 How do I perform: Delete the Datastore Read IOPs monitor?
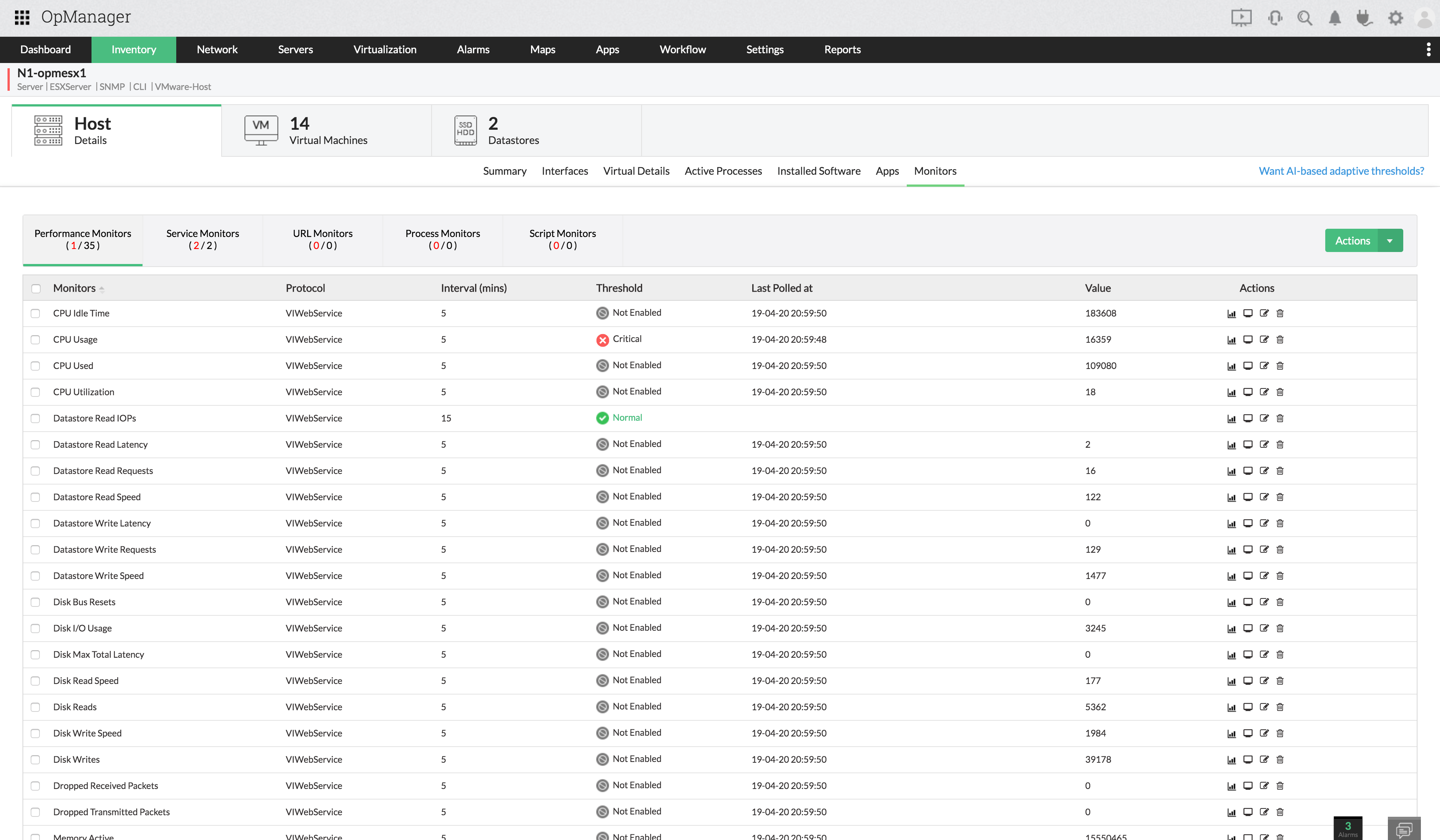point(1280,418)
